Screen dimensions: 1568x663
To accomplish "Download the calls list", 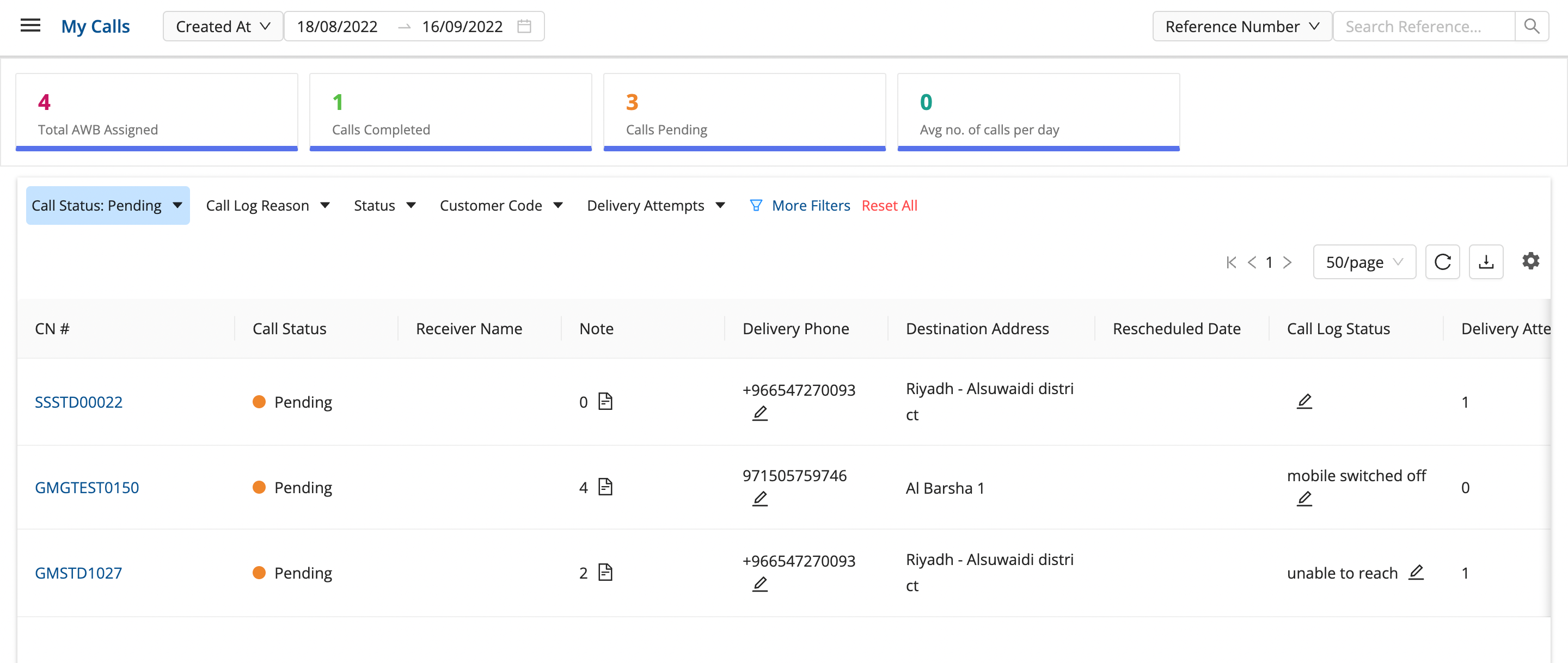I will pyautogui.click(x=1486, y=262).
